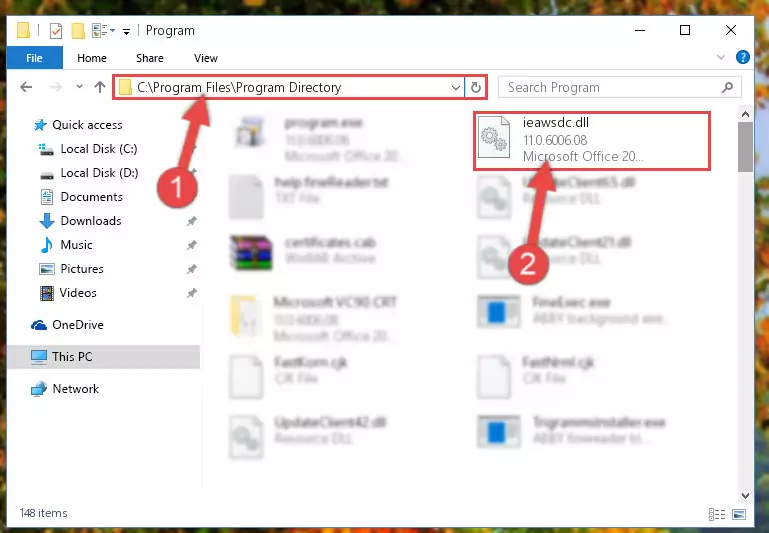Switch to the Home ribbon tab
Viewport: 769px width, 533px height.
(92, 58)
